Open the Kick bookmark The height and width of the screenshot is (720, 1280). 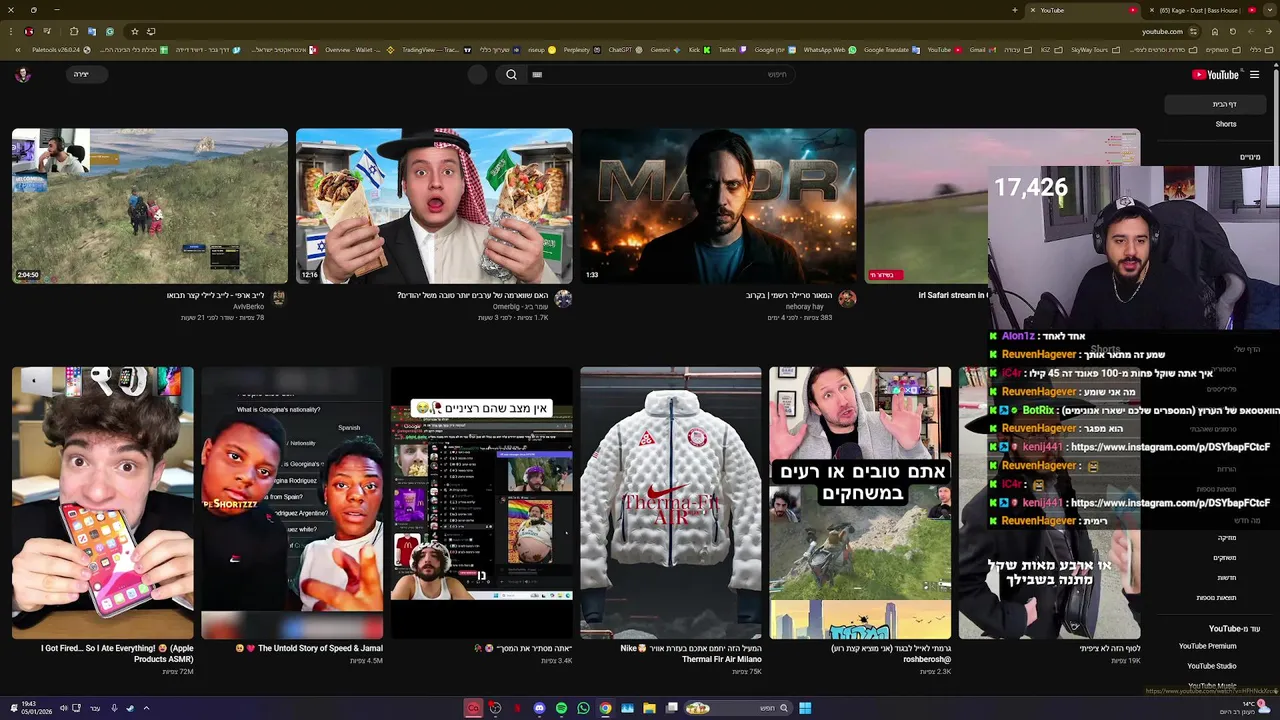(699, 49)
